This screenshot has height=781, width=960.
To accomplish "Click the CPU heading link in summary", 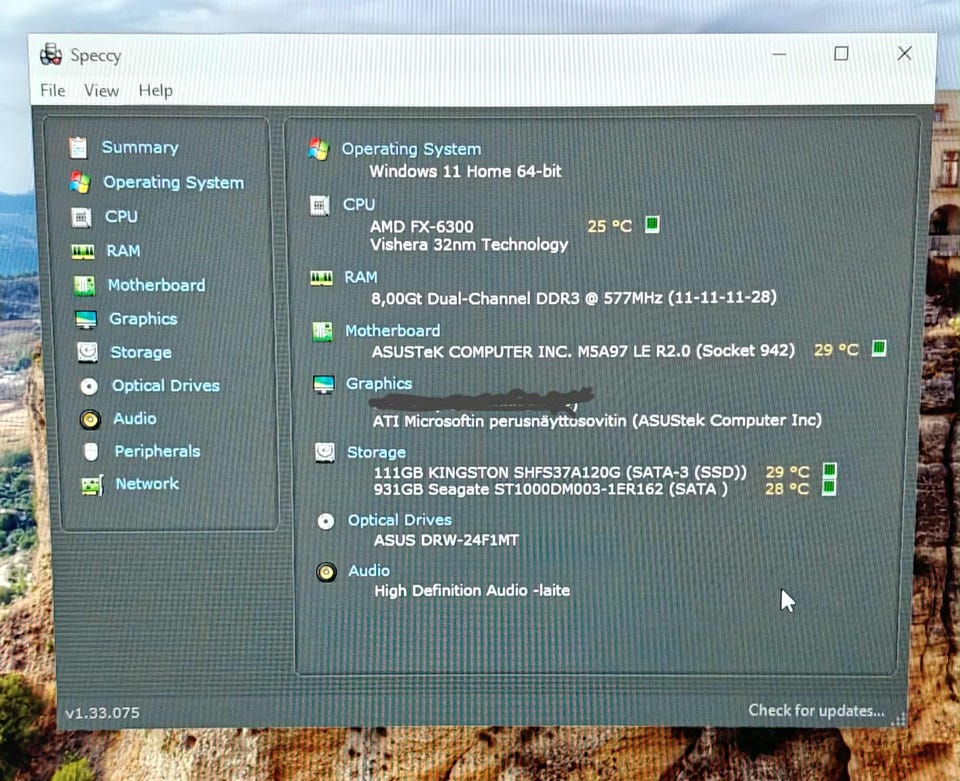I will 359,204.
